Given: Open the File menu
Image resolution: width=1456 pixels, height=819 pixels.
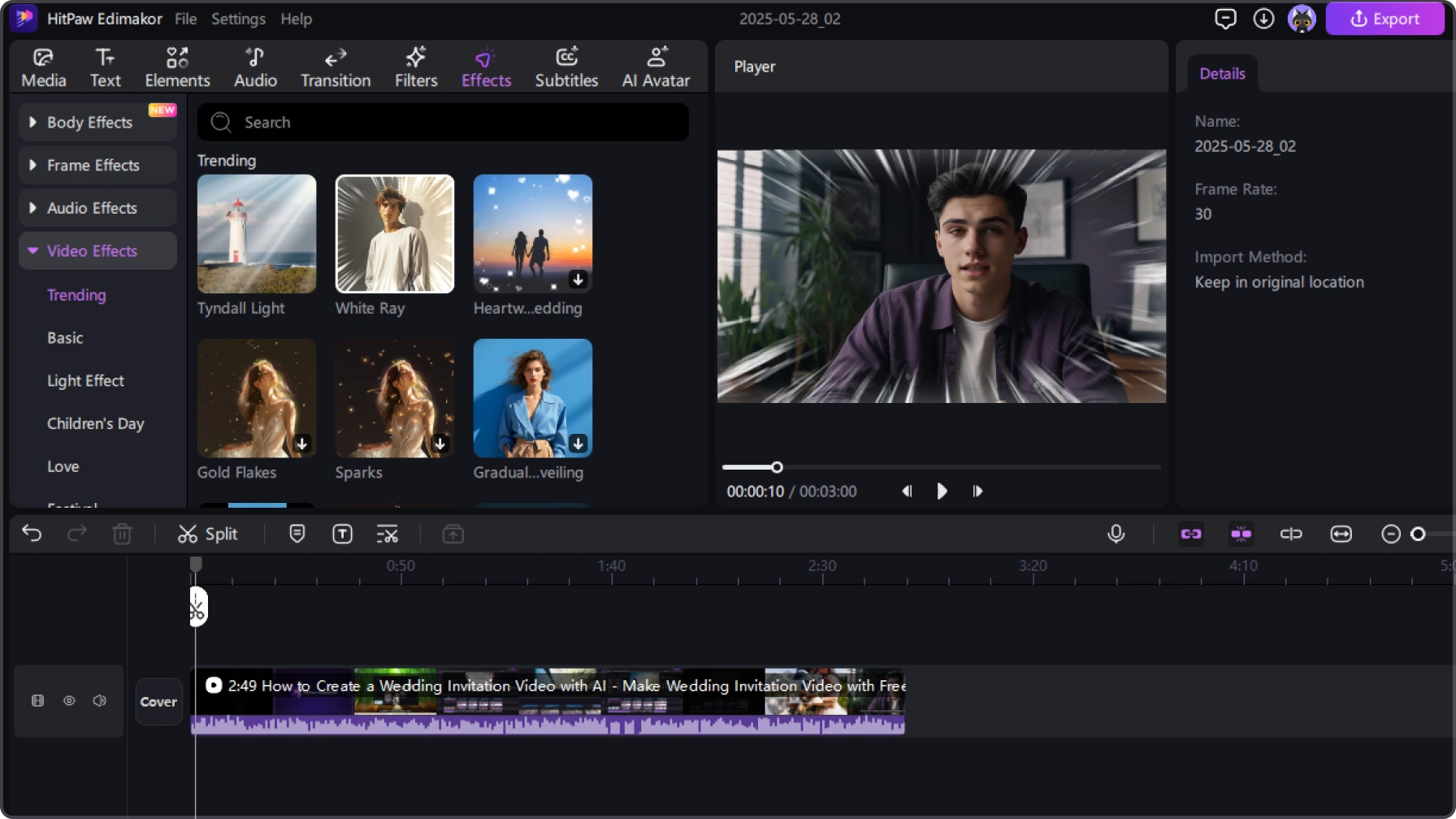Looking at the screenshot, I should (x=185, y=19).
